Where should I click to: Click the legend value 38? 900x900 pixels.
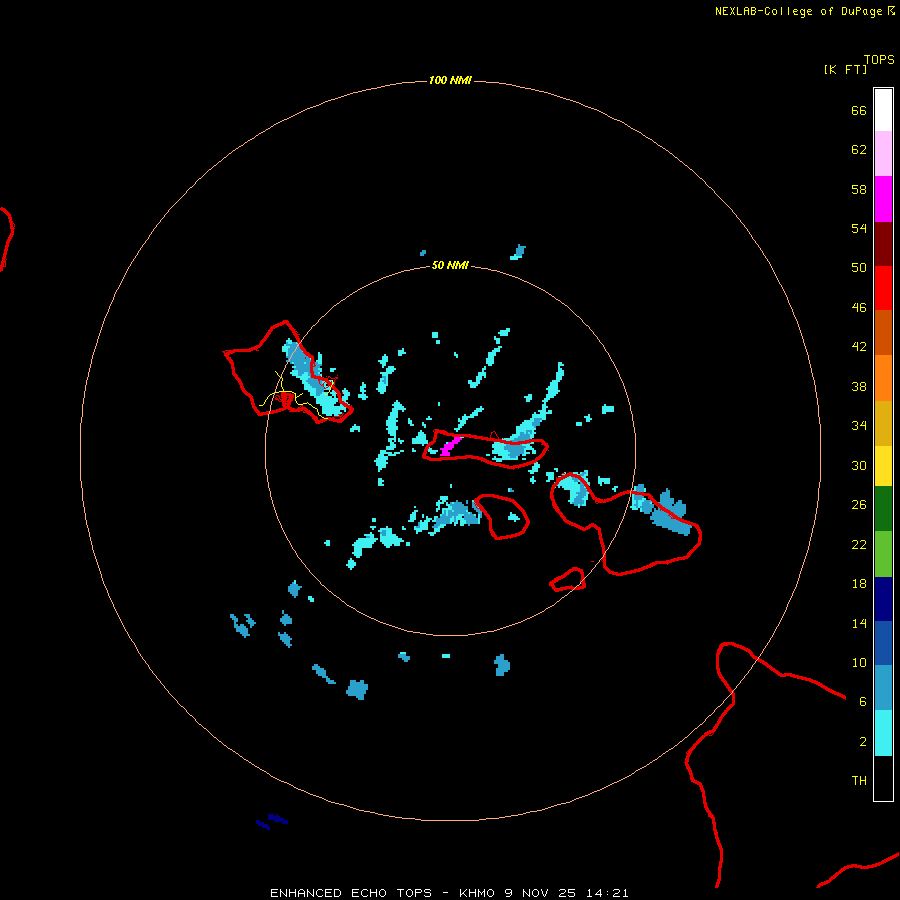tap(859, 387)
